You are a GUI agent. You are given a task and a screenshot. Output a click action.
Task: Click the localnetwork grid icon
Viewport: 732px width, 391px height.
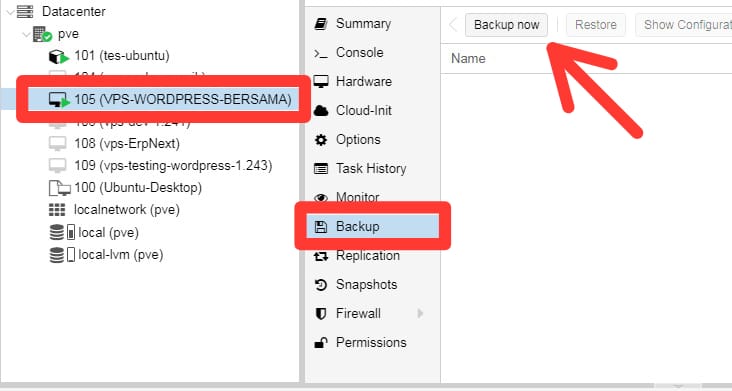57,210
